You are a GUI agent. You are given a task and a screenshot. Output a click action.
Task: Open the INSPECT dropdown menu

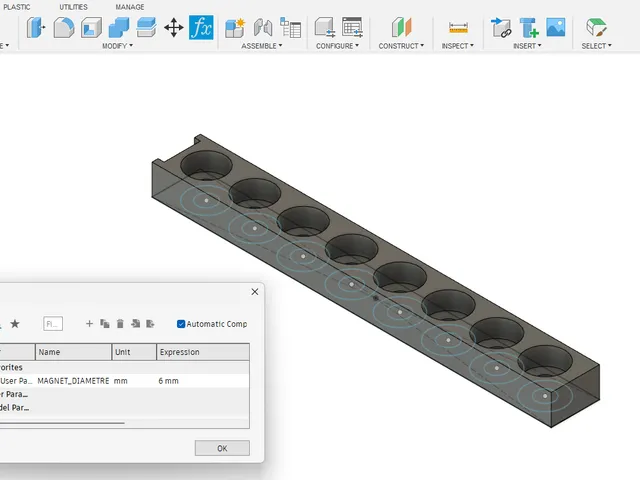click(x=458, y=46)
